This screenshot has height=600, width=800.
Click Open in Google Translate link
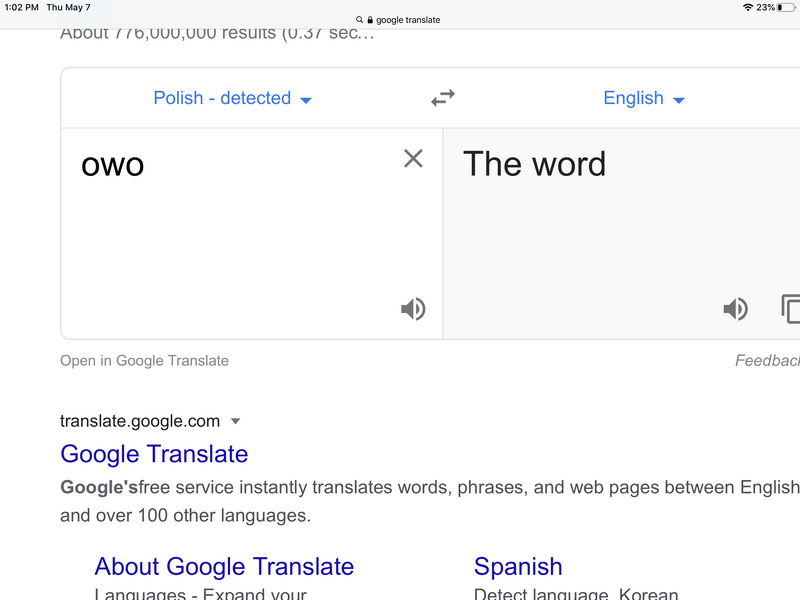coord(144,361)
